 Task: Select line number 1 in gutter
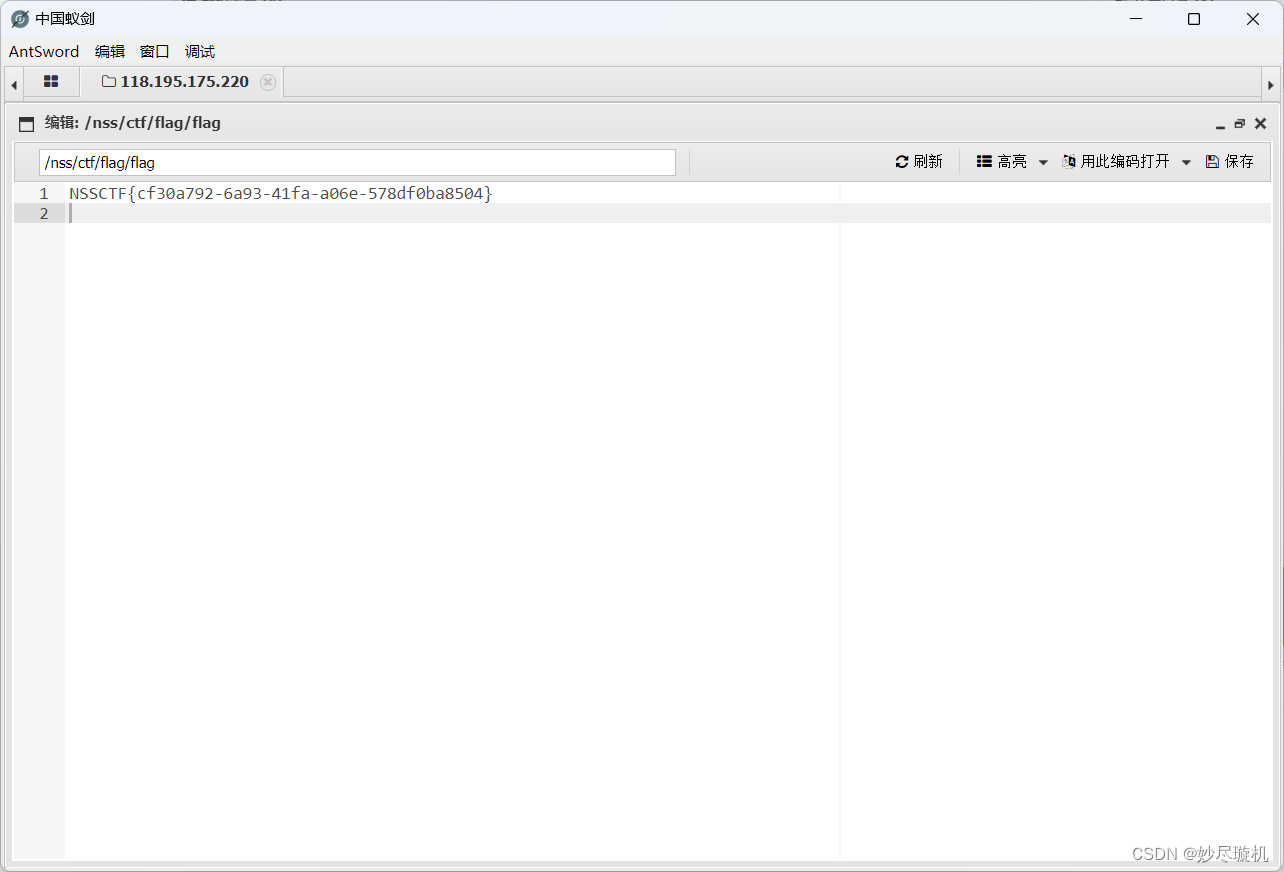pyautogui.click(x=44, y=193)
